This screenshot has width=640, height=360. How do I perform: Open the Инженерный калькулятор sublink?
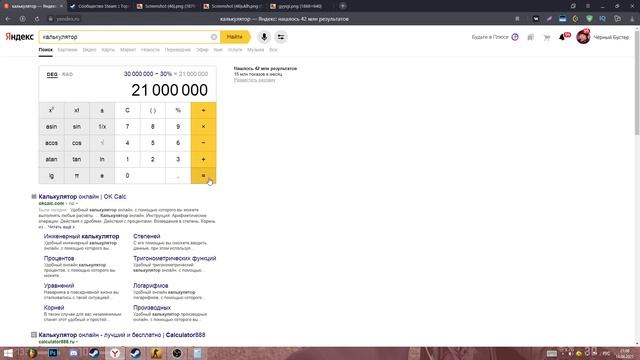click(81, 236)
